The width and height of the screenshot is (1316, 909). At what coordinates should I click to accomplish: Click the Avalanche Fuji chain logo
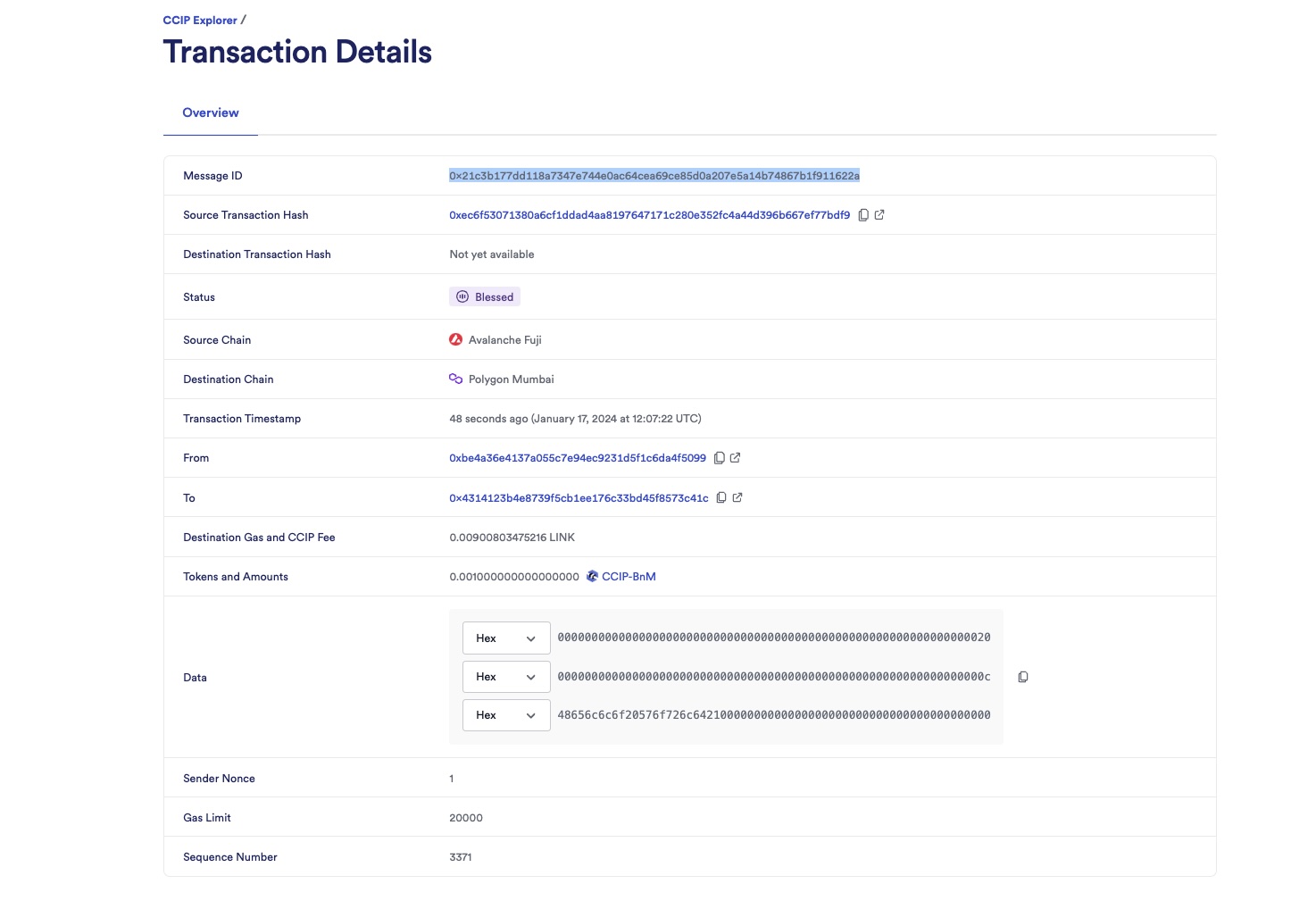456,339
